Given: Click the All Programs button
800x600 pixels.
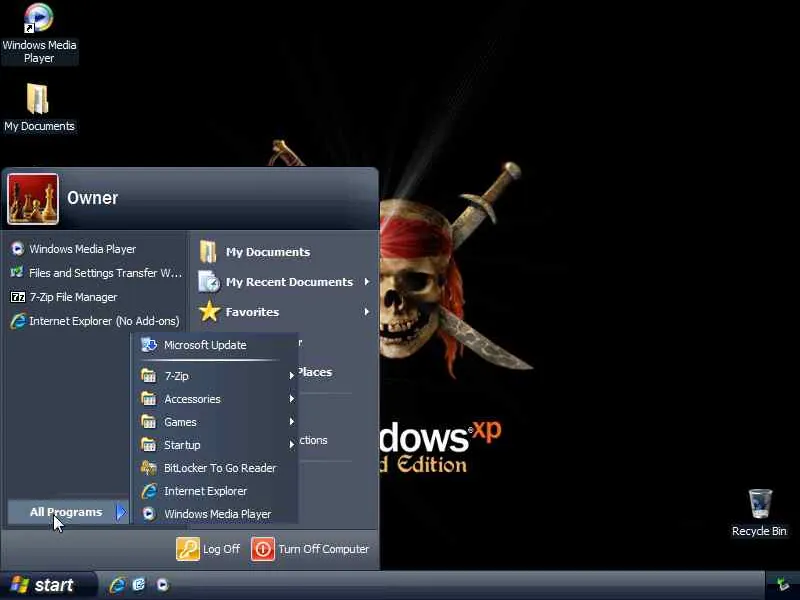Looking at the screenshot, I should (x=68, y=512).
